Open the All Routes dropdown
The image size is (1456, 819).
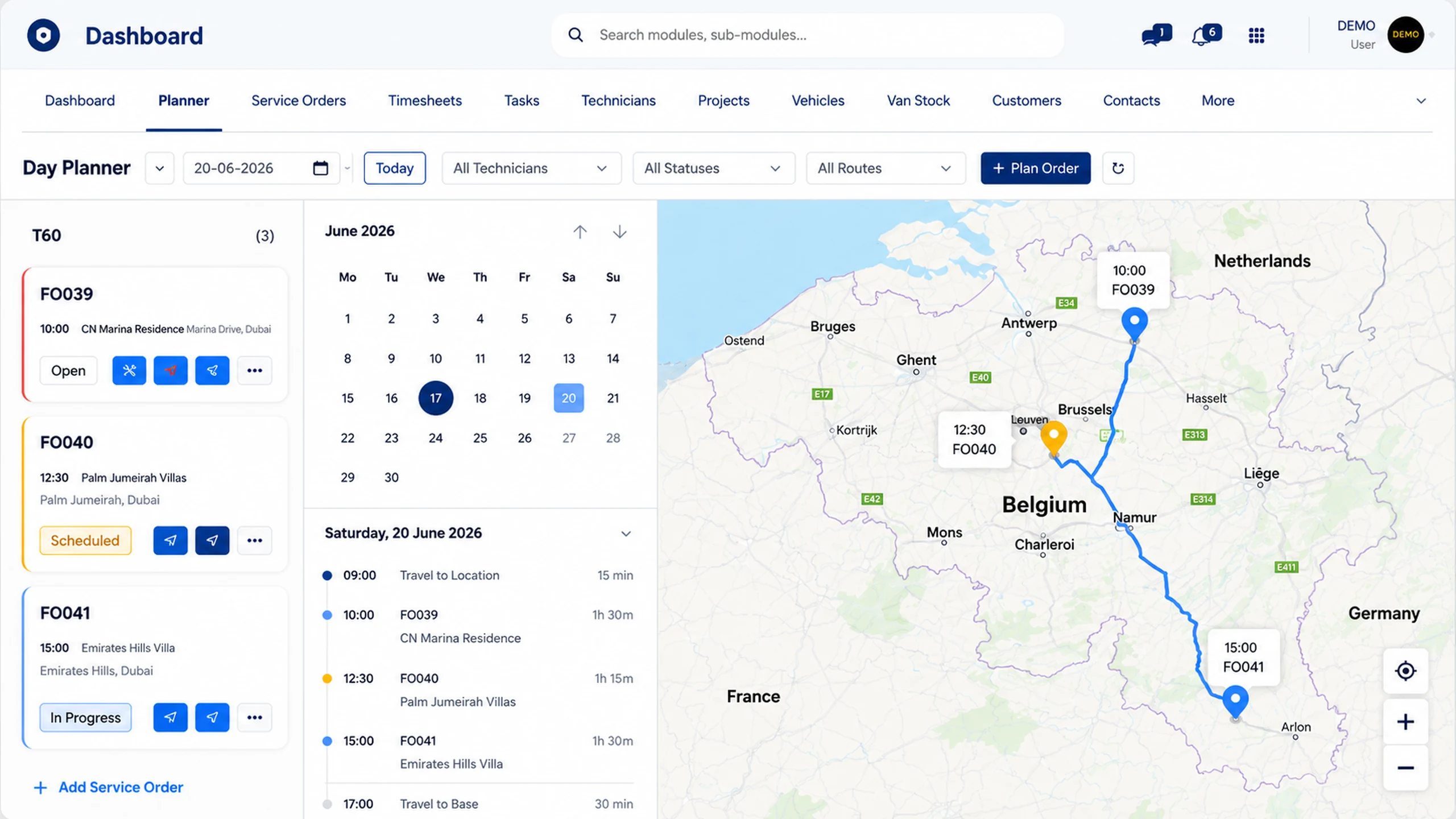(886, 168)
